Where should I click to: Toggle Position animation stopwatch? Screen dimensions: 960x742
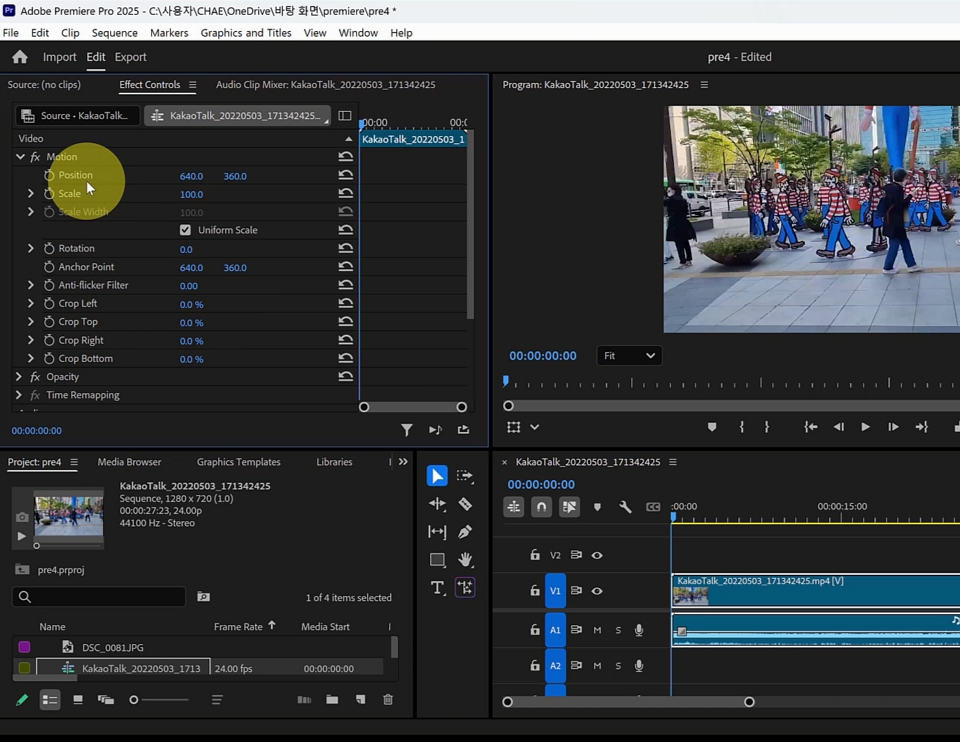tap(49, 175)
